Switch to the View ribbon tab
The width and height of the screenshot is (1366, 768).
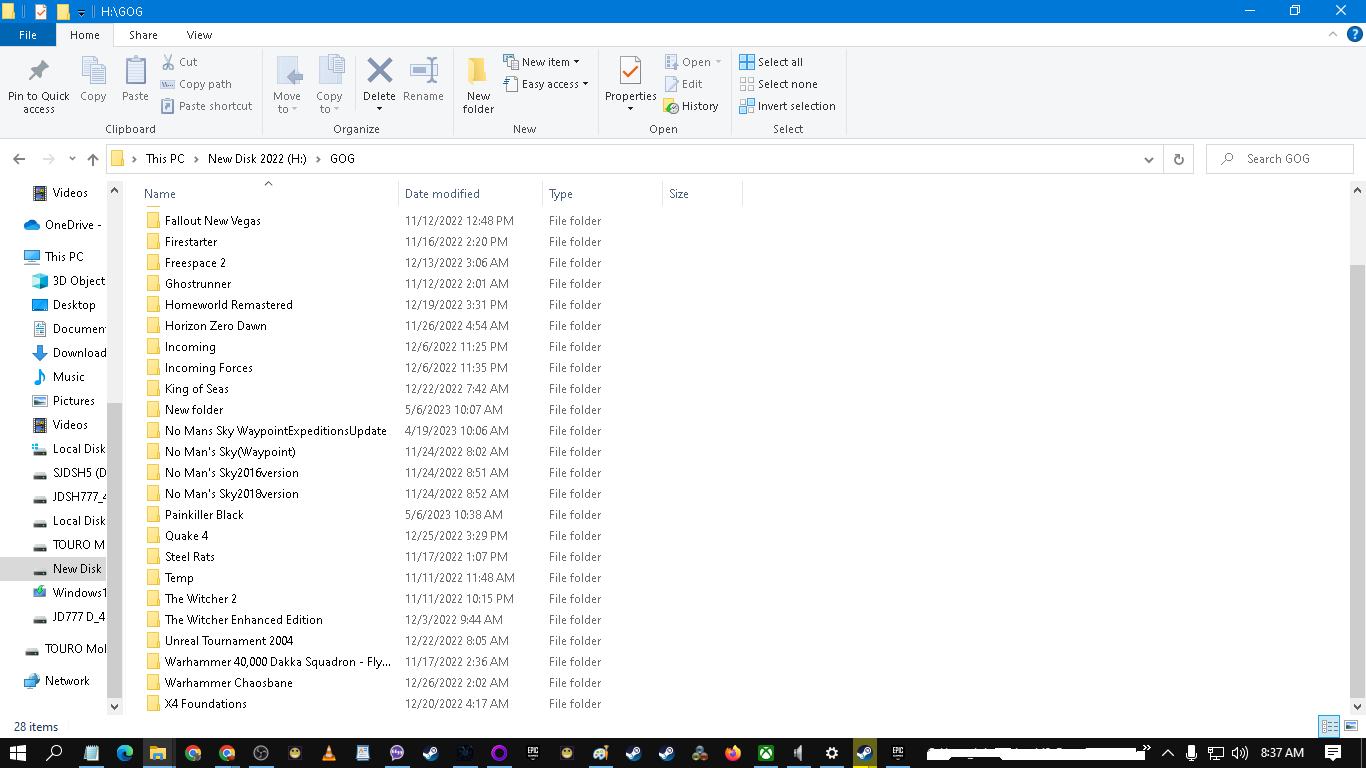[199, 35]
